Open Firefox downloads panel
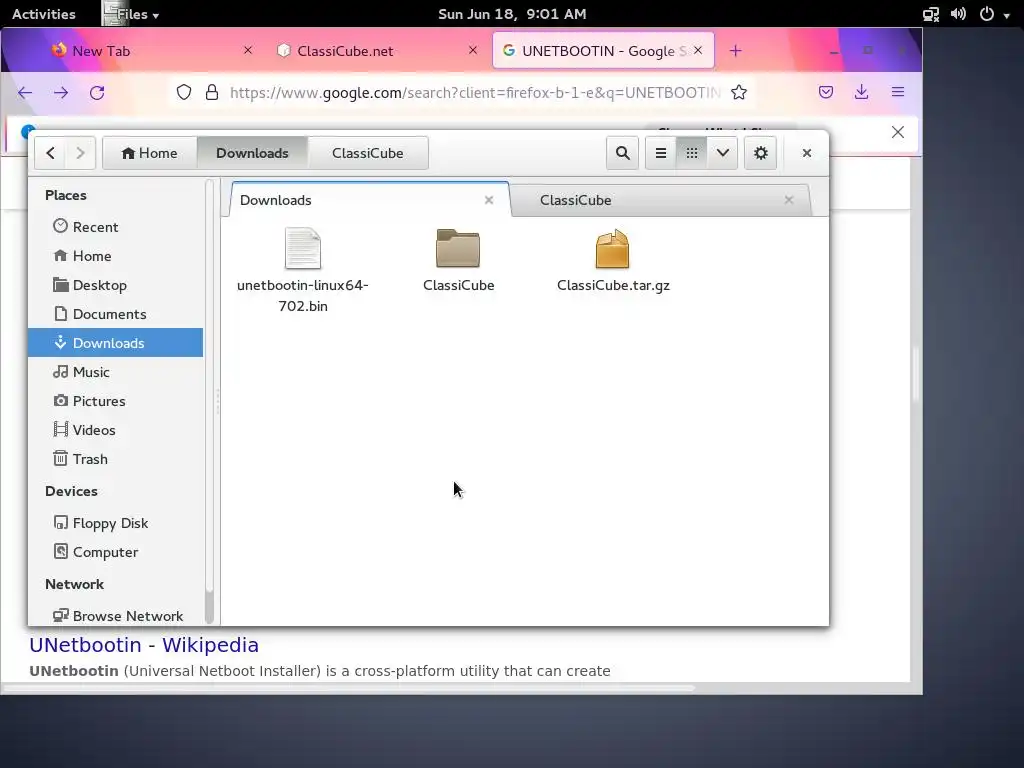1024x768 pixels. (861, 93)
